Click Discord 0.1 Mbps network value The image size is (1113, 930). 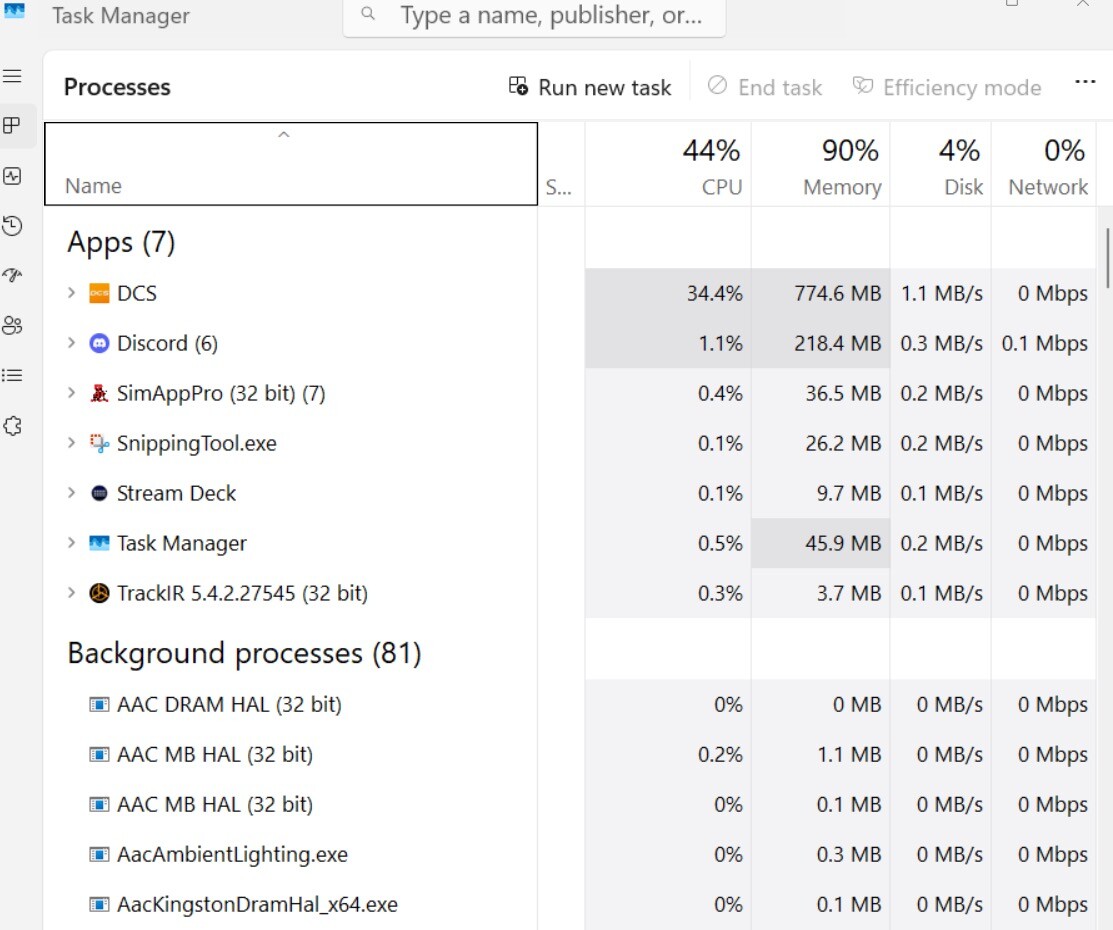tap(1044, 344)
